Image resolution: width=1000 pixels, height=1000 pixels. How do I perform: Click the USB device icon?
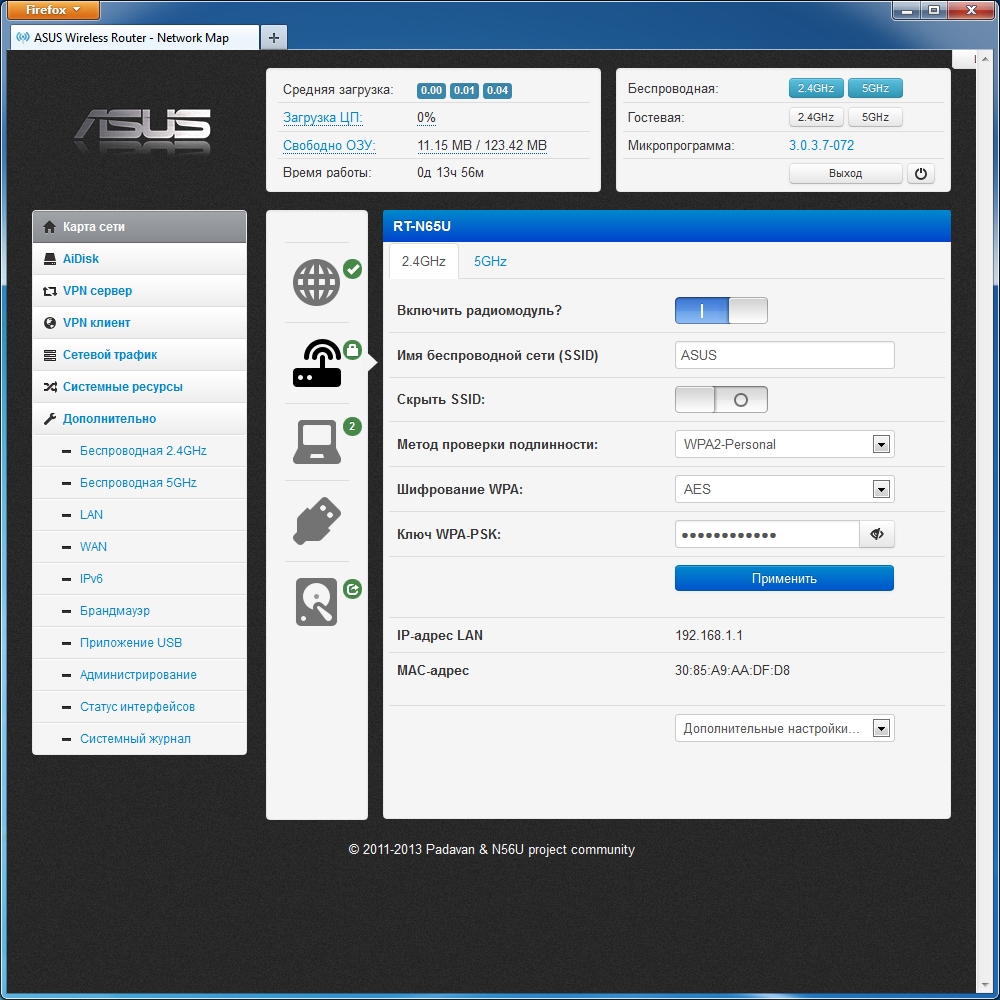click(317, 520)
